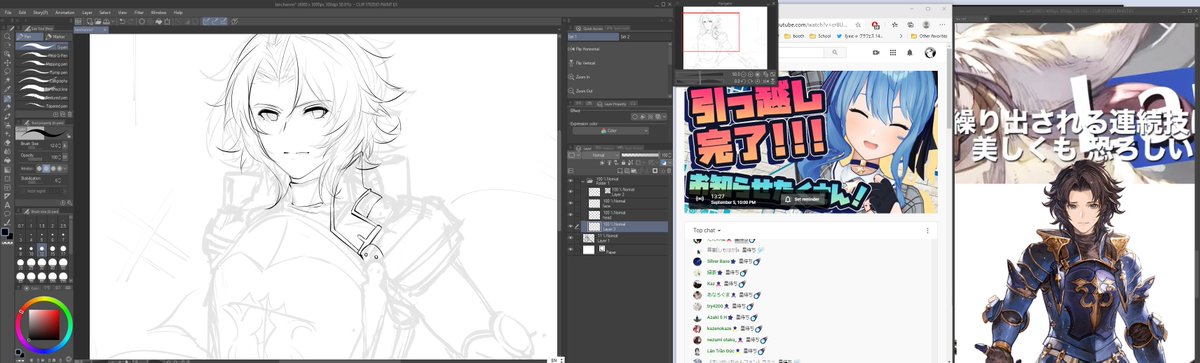This screenshot has height=363, width=1200.
Task: Choose the Textured pen sub tool
Action: pos(43,98)
